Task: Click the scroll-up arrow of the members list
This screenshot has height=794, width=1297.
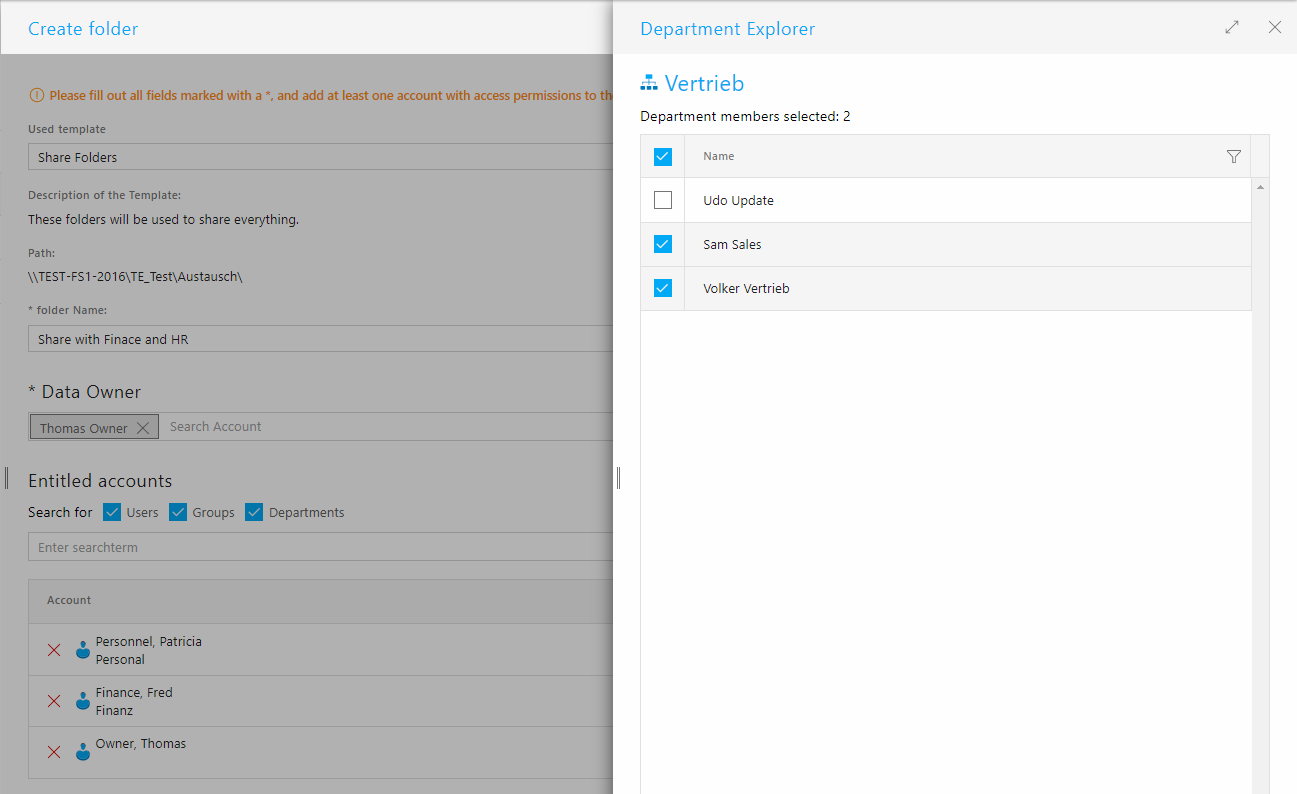Action: pos(1260,187)
